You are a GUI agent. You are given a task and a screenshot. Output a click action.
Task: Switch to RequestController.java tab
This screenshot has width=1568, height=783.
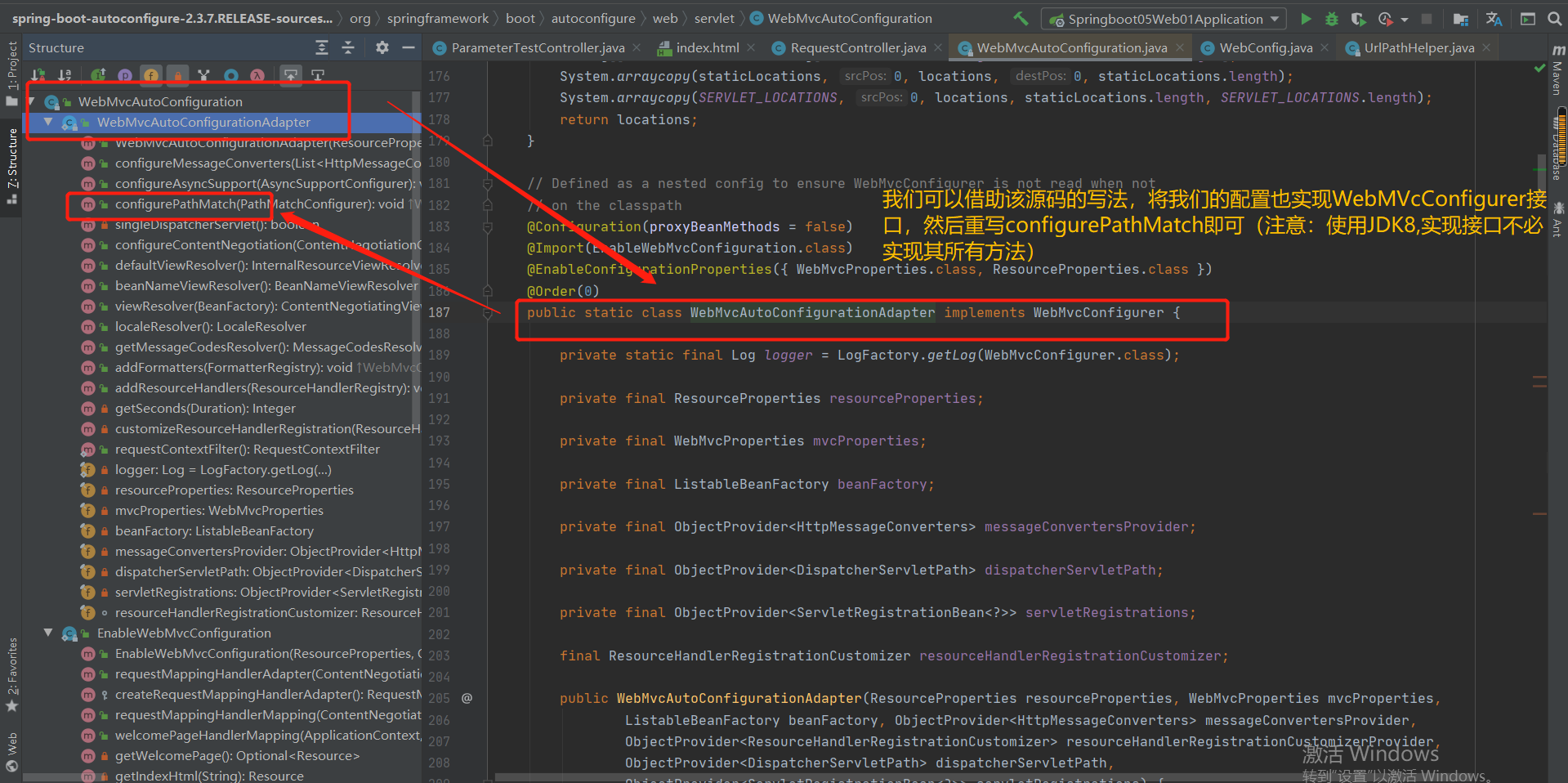pos(857,47)
